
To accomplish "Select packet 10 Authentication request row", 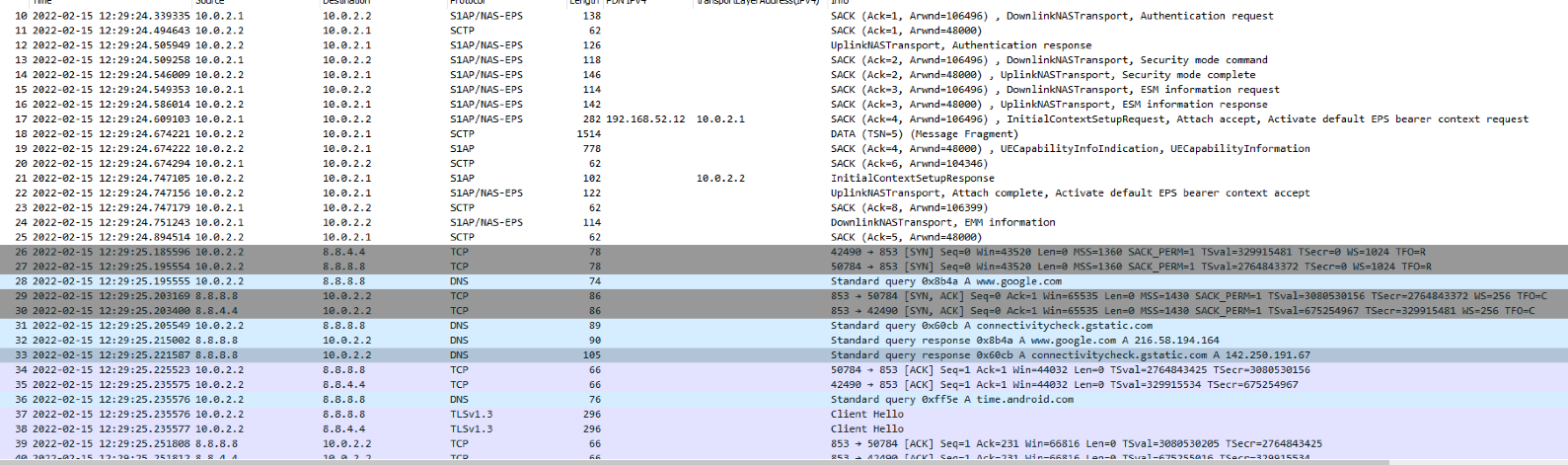I will click(784, 16).
